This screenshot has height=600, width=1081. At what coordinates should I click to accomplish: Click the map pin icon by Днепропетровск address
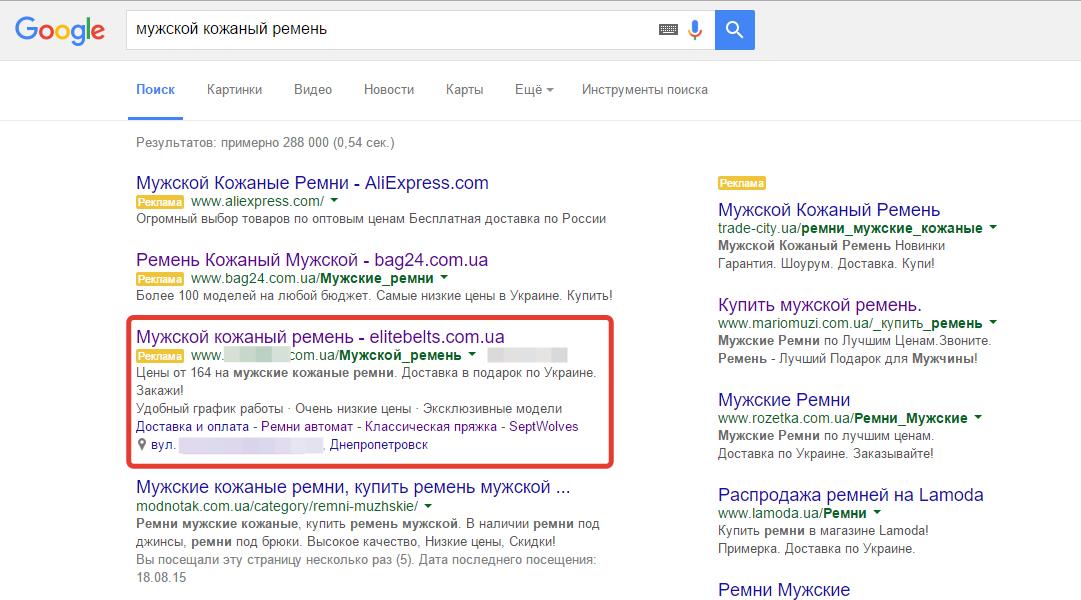(x=142, y=444)
